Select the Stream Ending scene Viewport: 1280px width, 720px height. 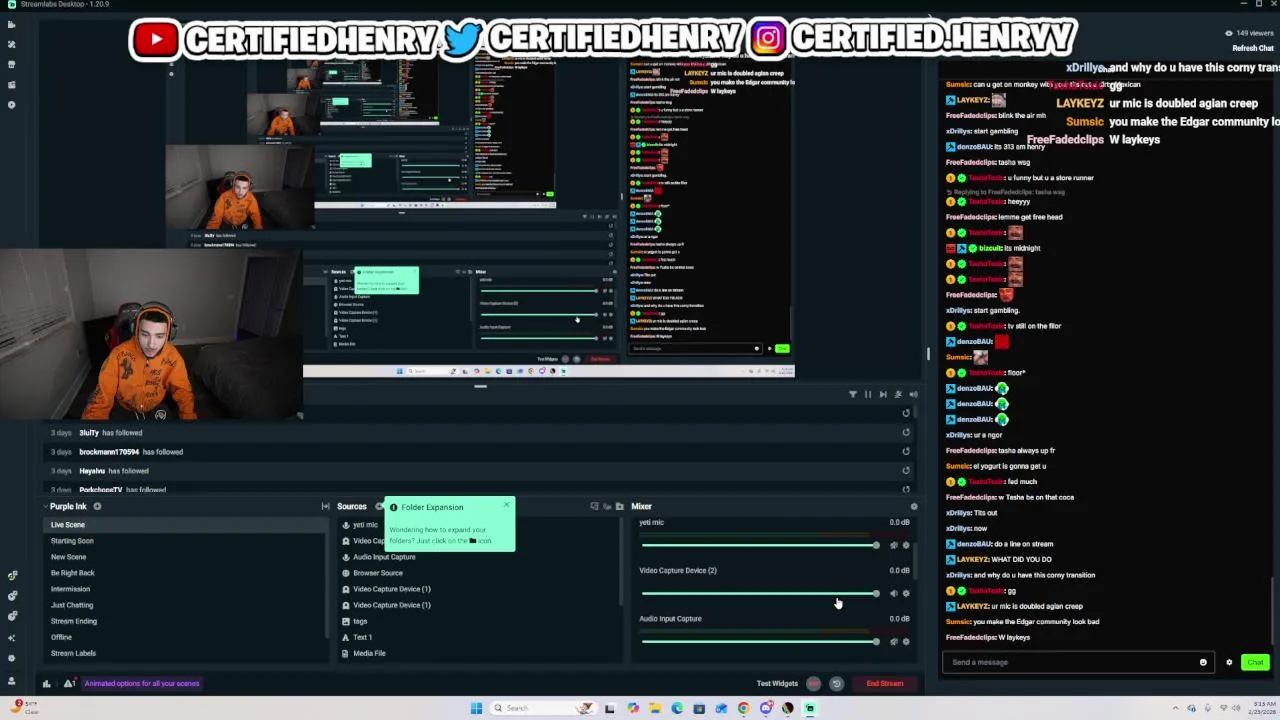(186, 621)
